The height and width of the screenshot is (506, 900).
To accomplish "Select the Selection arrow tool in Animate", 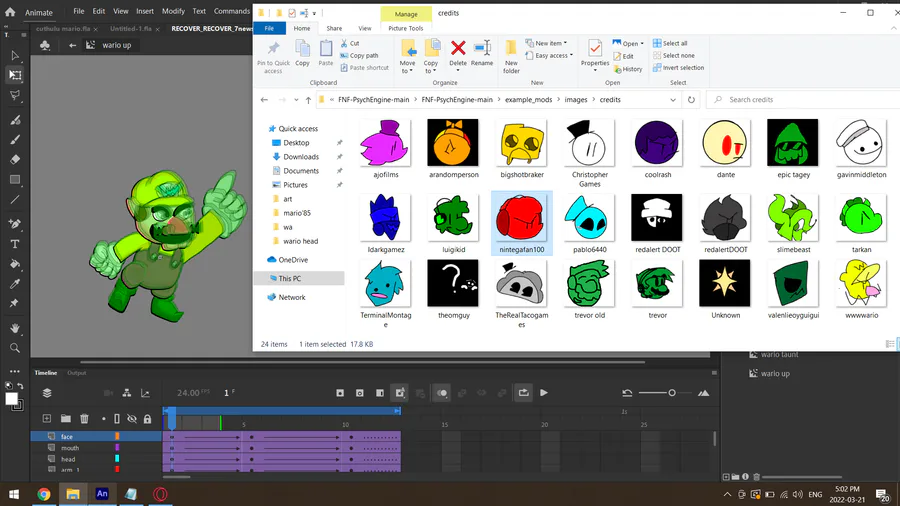I will point(15,56).
